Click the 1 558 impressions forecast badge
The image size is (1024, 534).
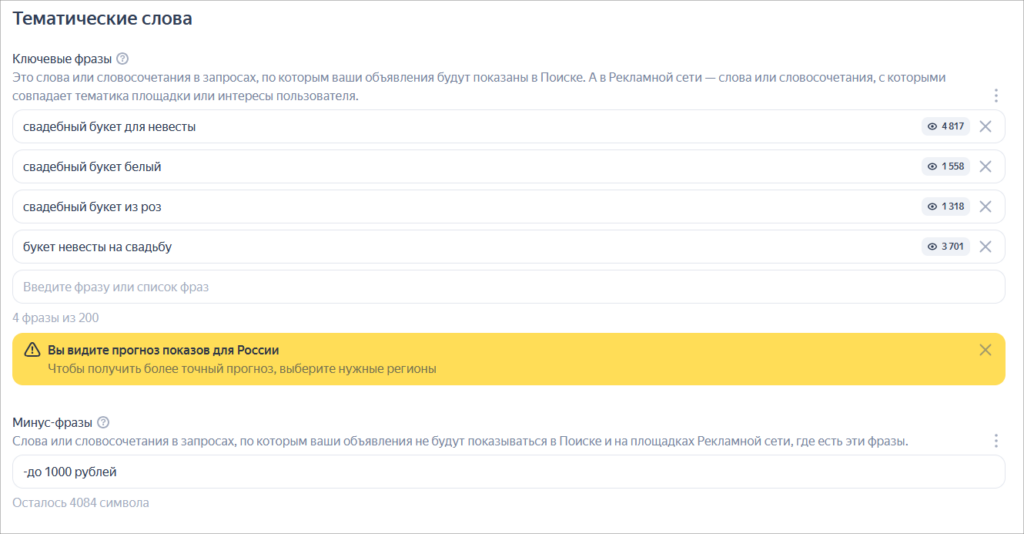945,167
